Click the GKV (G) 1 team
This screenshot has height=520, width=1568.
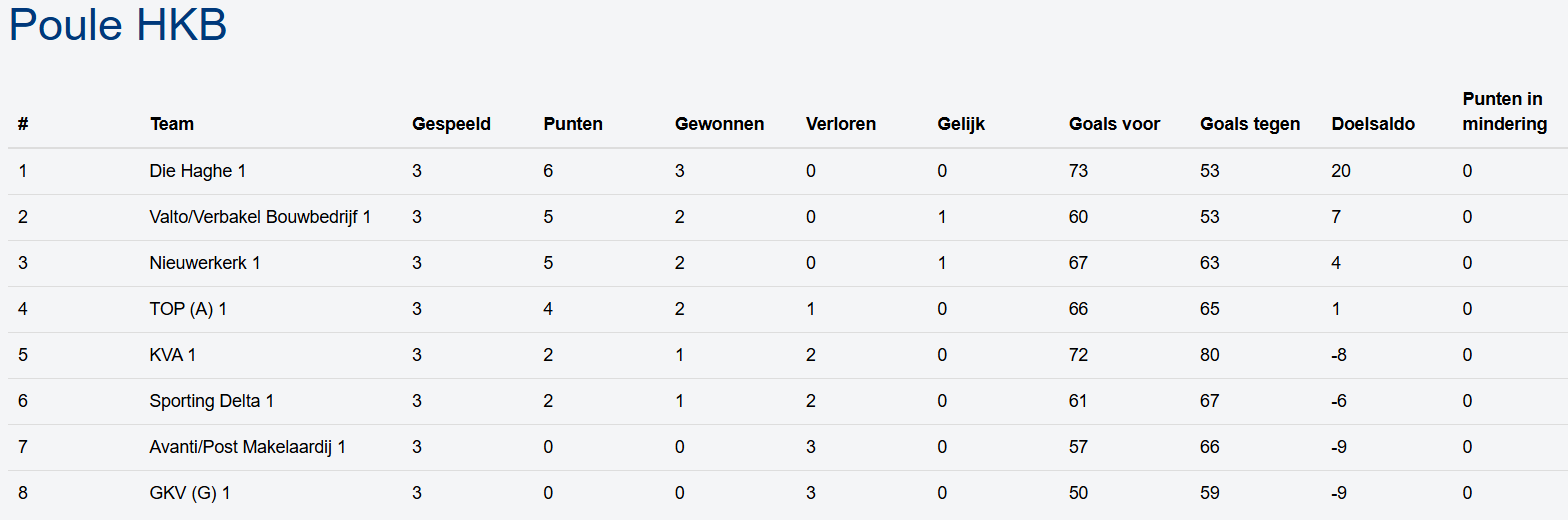click(190, 493)
